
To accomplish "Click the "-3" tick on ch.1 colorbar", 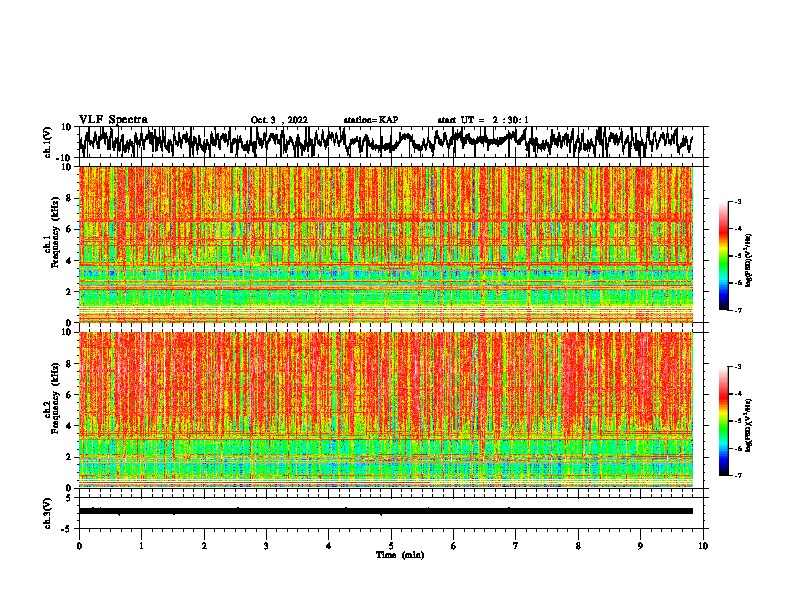I will click(x=737, y=201).
